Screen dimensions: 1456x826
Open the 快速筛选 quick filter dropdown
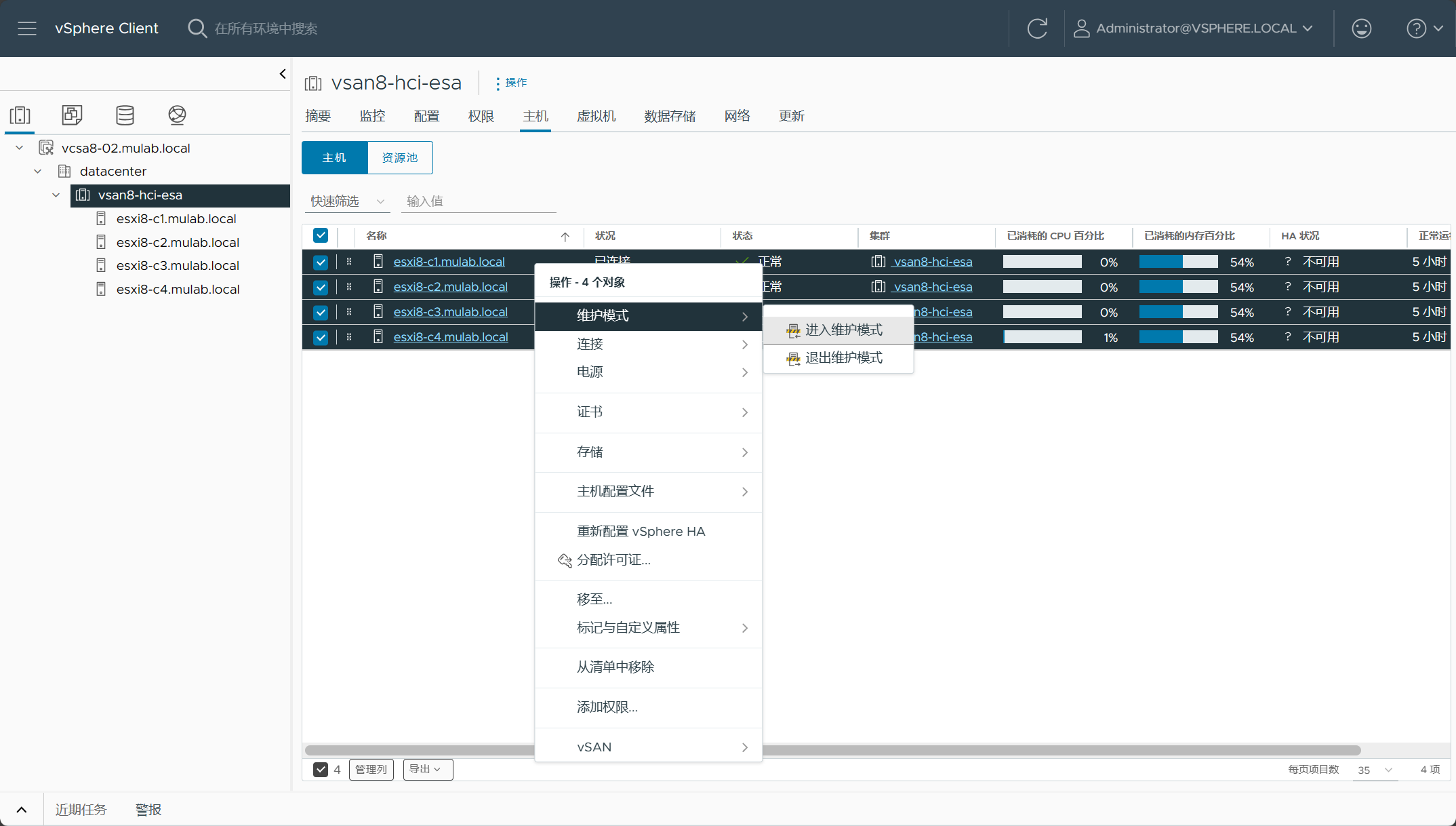coord(348,201)
